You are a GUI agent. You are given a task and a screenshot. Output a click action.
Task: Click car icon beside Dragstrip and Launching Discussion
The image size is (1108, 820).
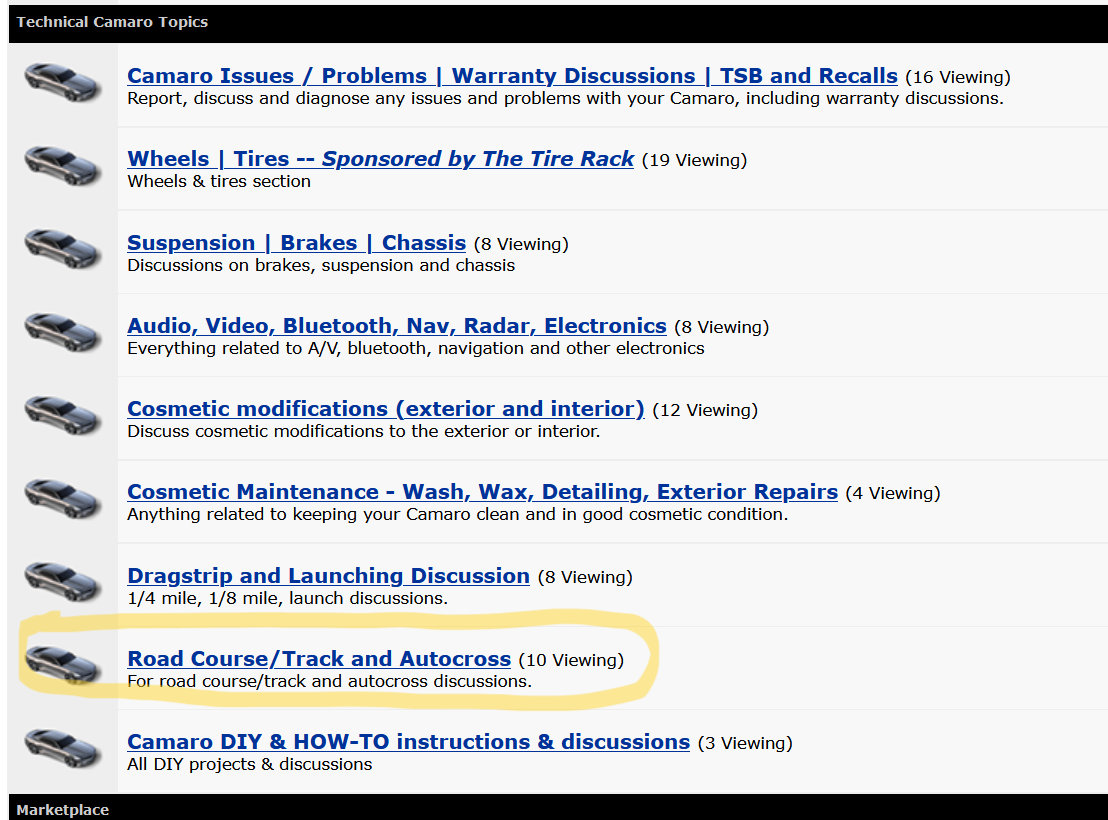[62, 581]
